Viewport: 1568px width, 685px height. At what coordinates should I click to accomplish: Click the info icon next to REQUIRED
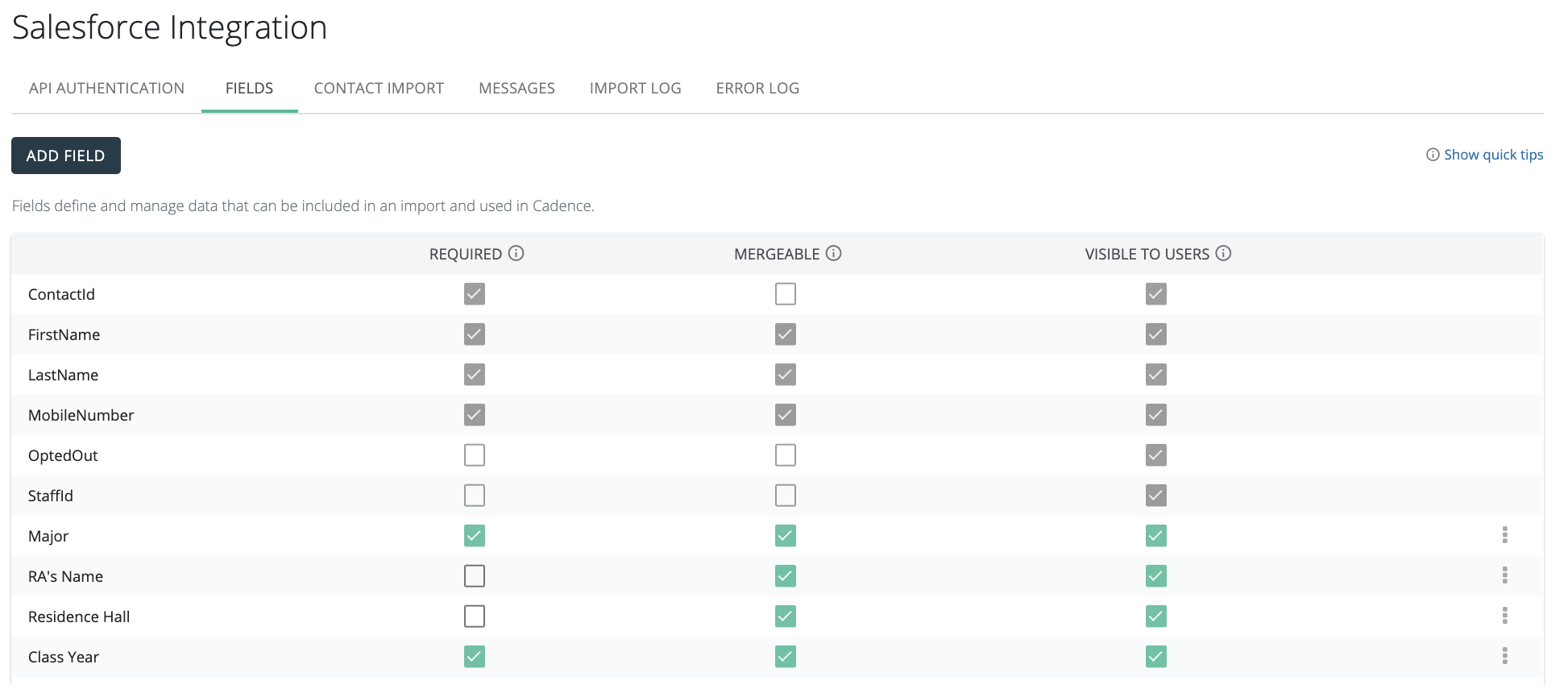(516, 253)
